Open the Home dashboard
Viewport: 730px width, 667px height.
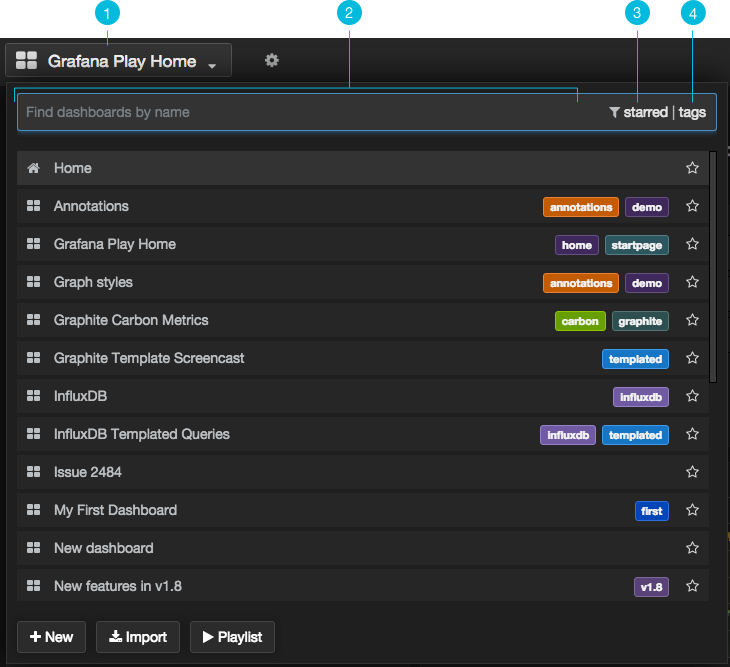(363, 168)
